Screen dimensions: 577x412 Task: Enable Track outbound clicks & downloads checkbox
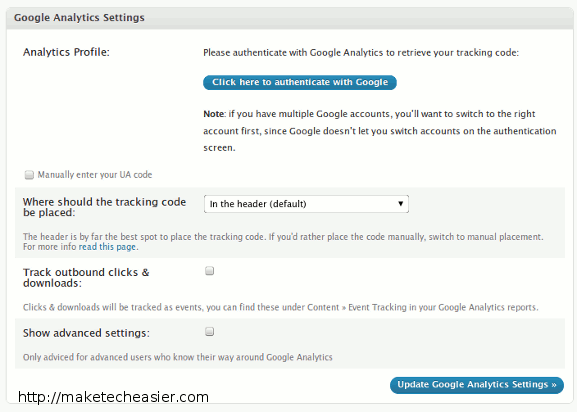tap(209, 271)
